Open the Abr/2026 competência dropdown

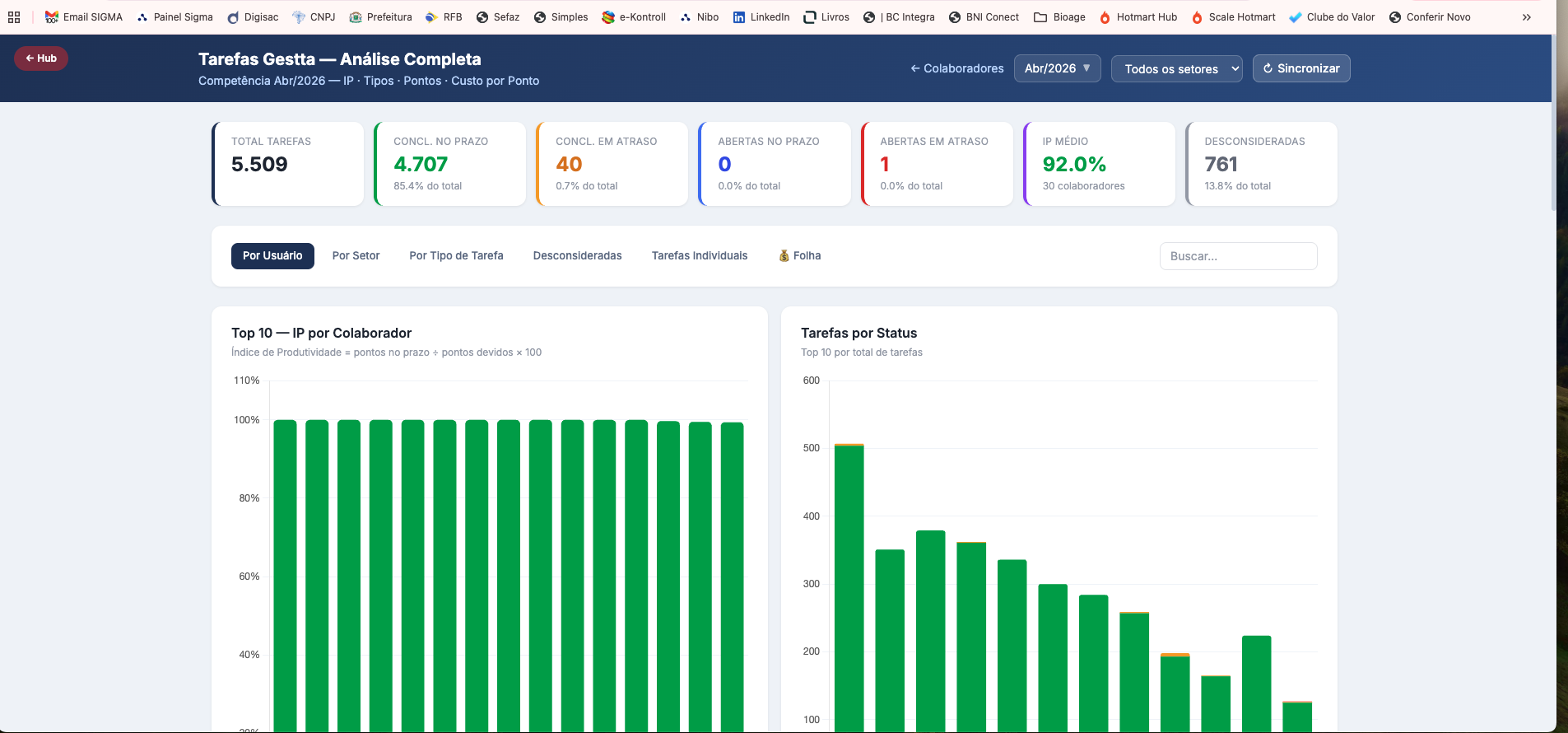click(x=1057, y=68)
